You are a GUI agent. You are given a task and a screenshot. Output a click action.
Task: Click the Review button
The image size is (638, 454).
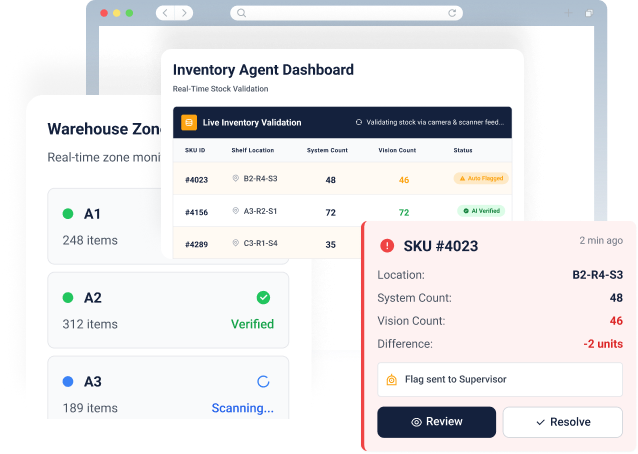[x=436, y=422]
